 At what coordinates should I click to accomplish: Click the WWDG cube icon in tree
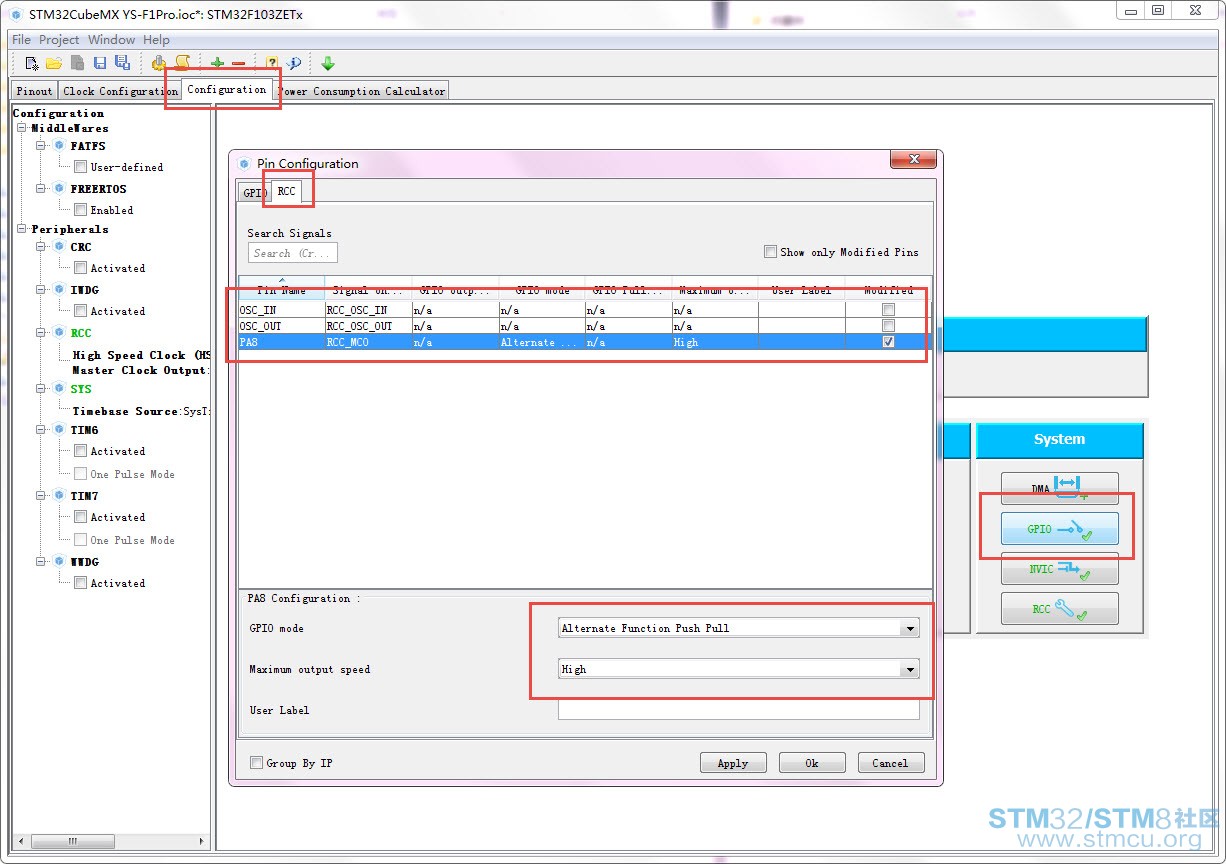click(x=59, y=562)
